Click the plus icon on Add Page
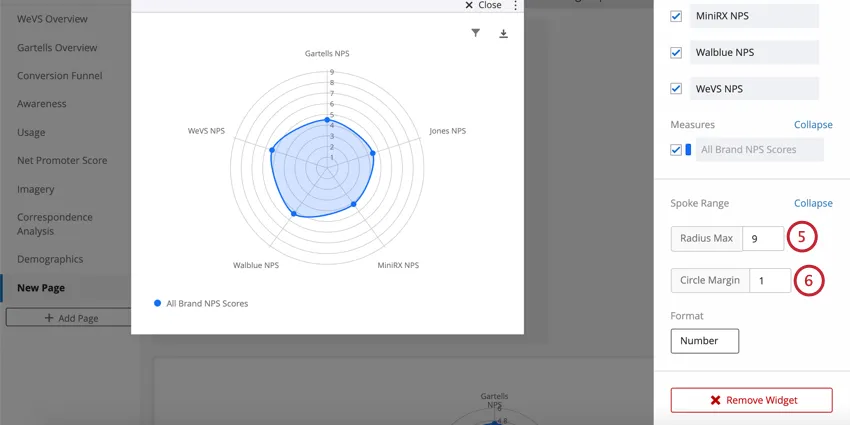 pos(49,318)
